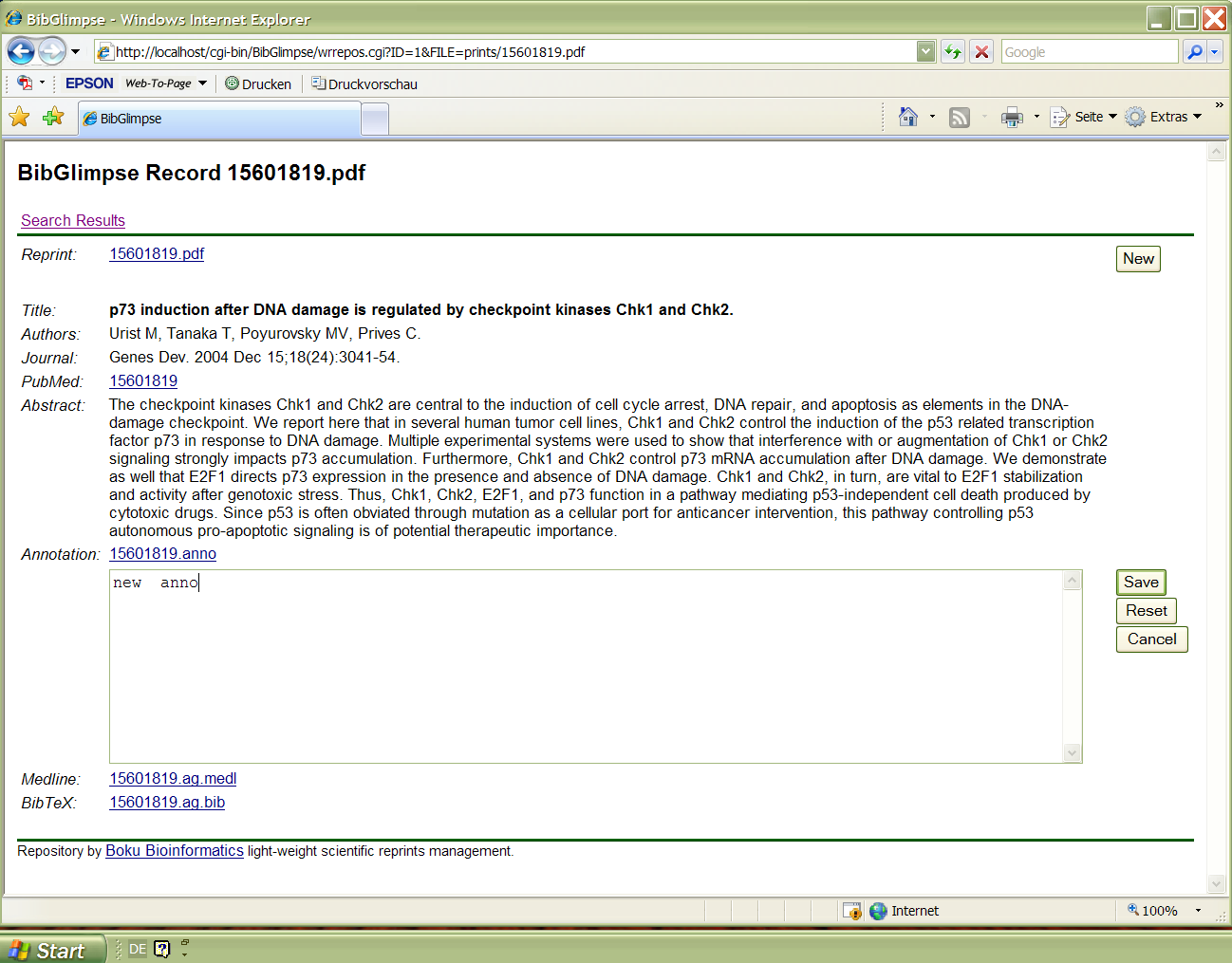The image size is (1232, 963).
Task: Reset the annotation text
Action: coord(1147,611)
